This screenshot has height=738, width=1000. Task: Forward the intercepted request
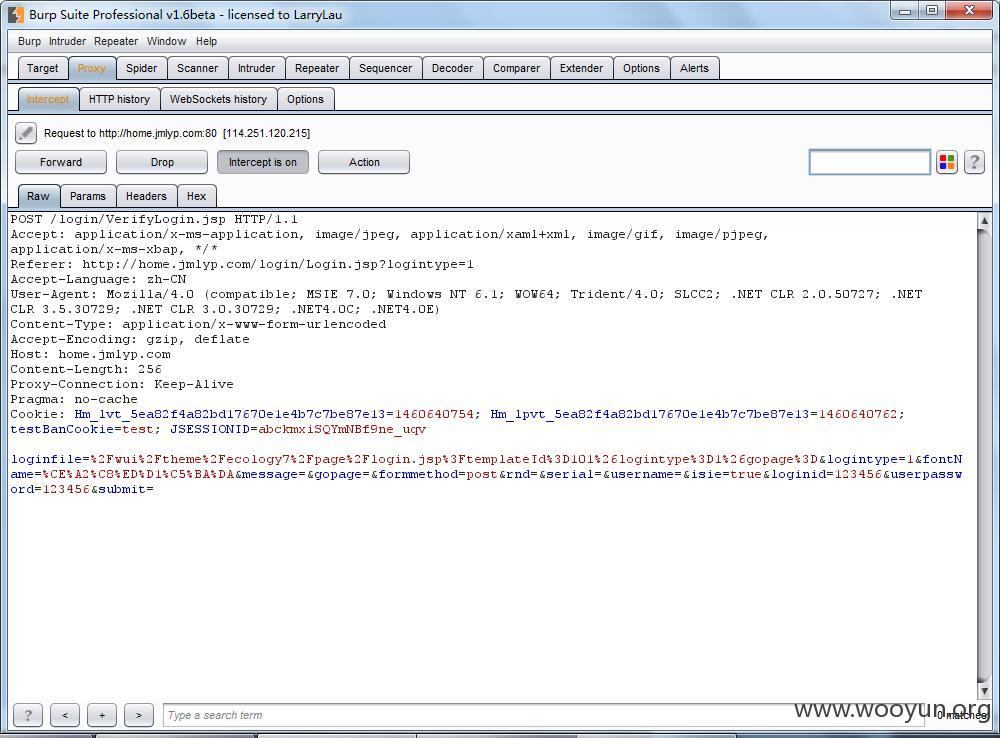click(x=61, y=162)
